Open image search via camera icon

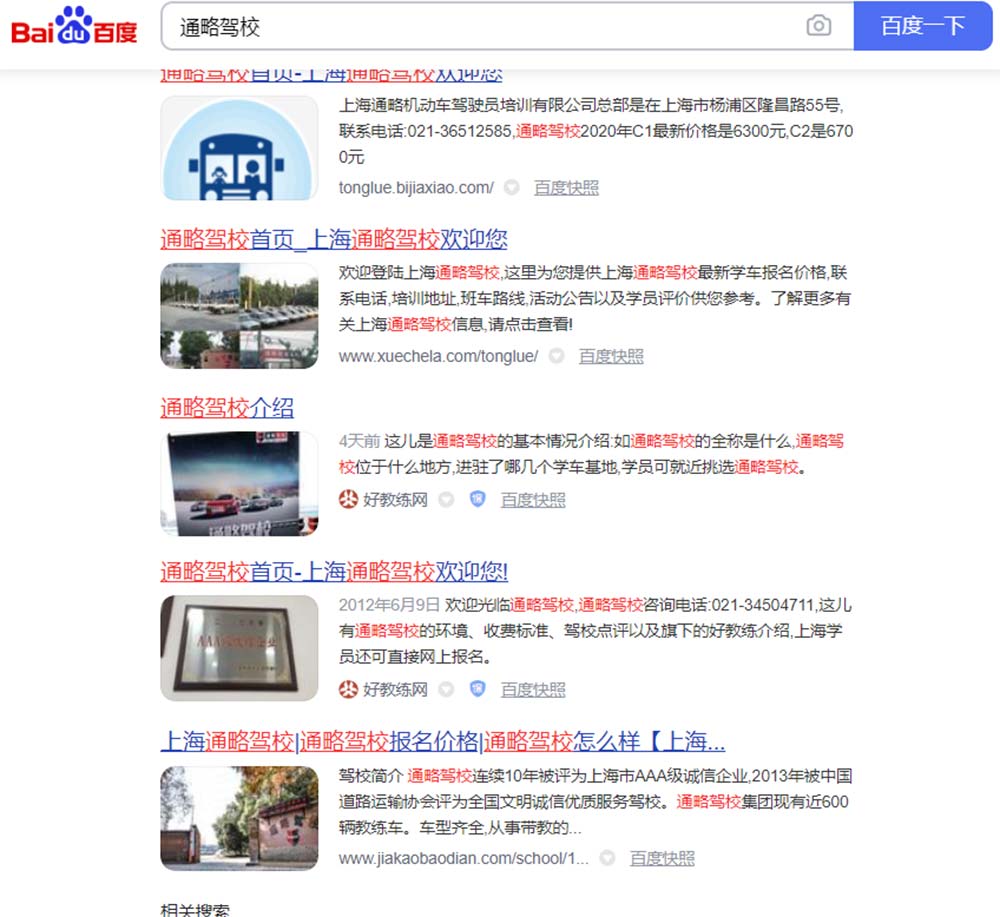pyautogui.click(x=818, y=26)
